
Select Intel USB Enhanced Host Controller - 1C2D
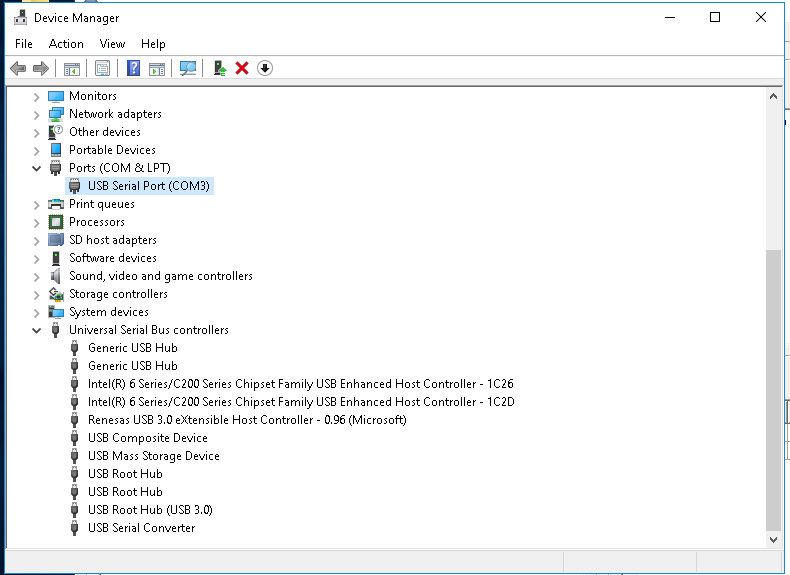(301, 402)
